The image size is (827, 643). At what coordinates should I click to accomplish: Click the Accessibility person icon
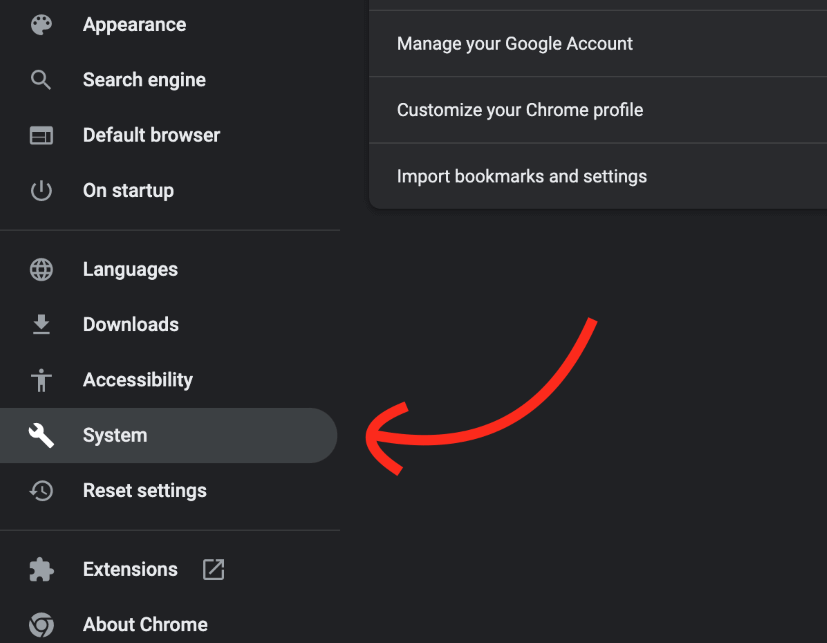click(41, 380)
